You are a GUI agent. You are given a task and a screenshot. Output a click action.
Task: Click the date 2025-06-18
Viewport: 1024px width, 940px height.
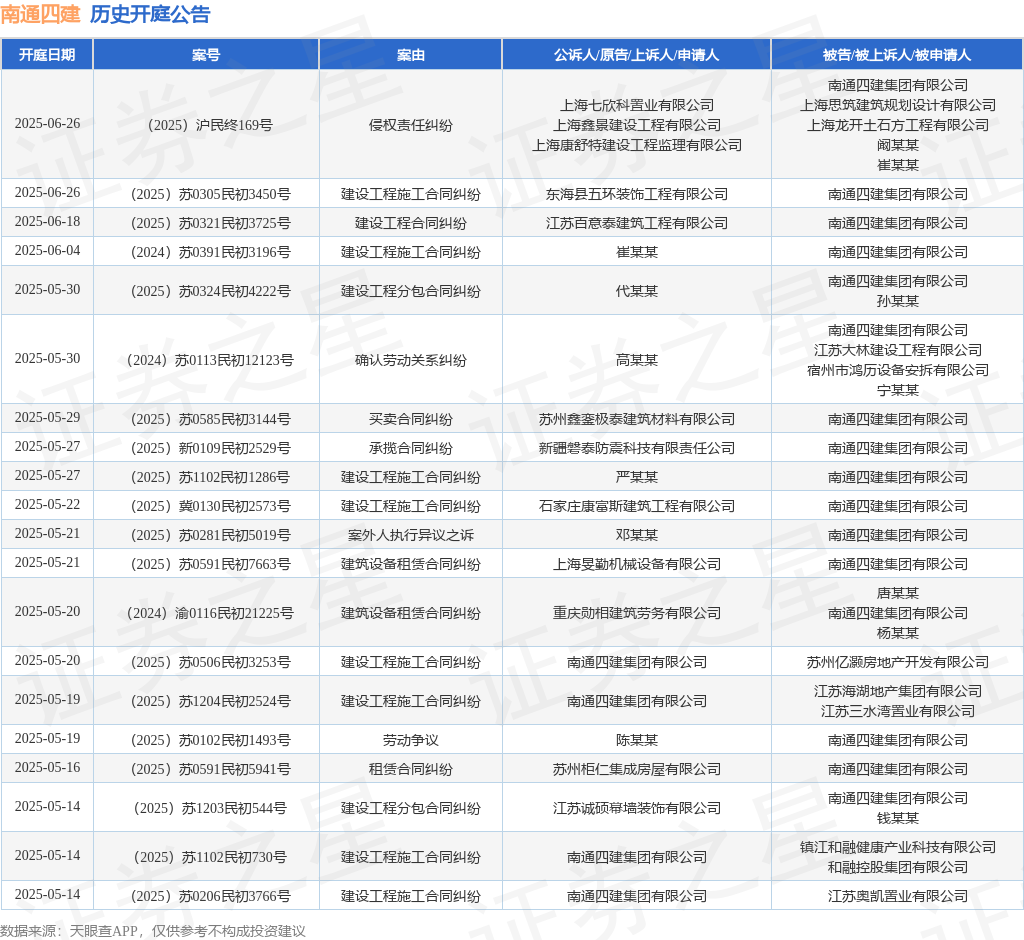tap(47, 221)
